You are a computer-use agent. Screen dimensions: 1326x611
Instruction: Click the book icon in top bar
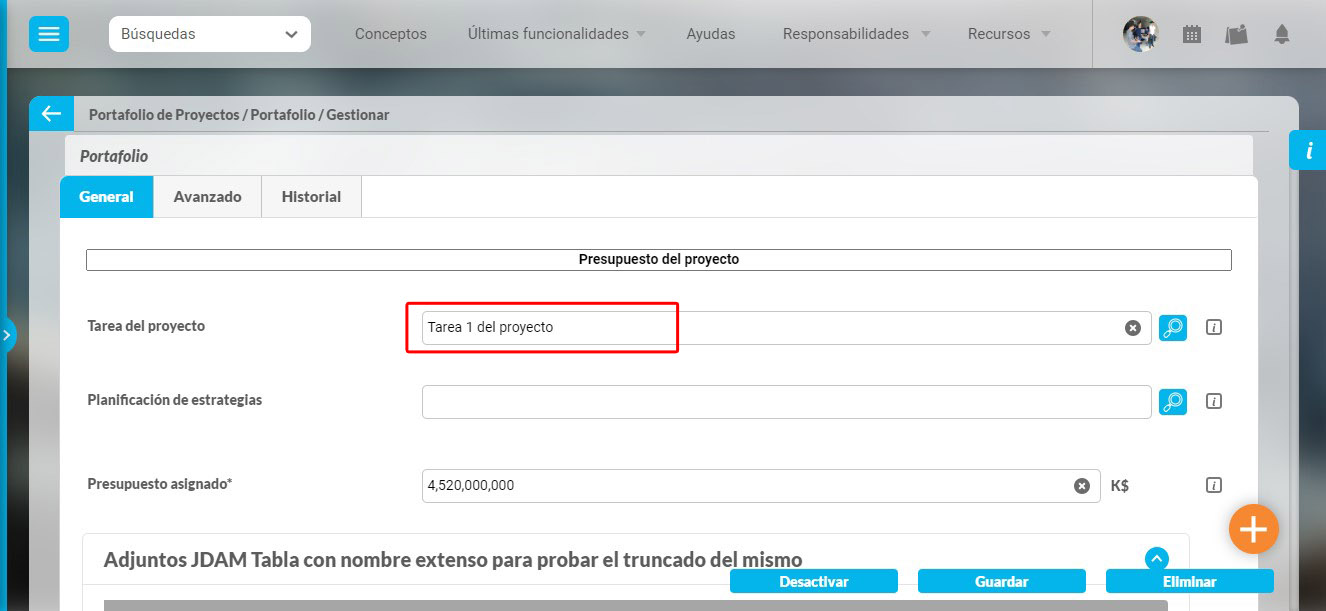[x=1236, y=34]
